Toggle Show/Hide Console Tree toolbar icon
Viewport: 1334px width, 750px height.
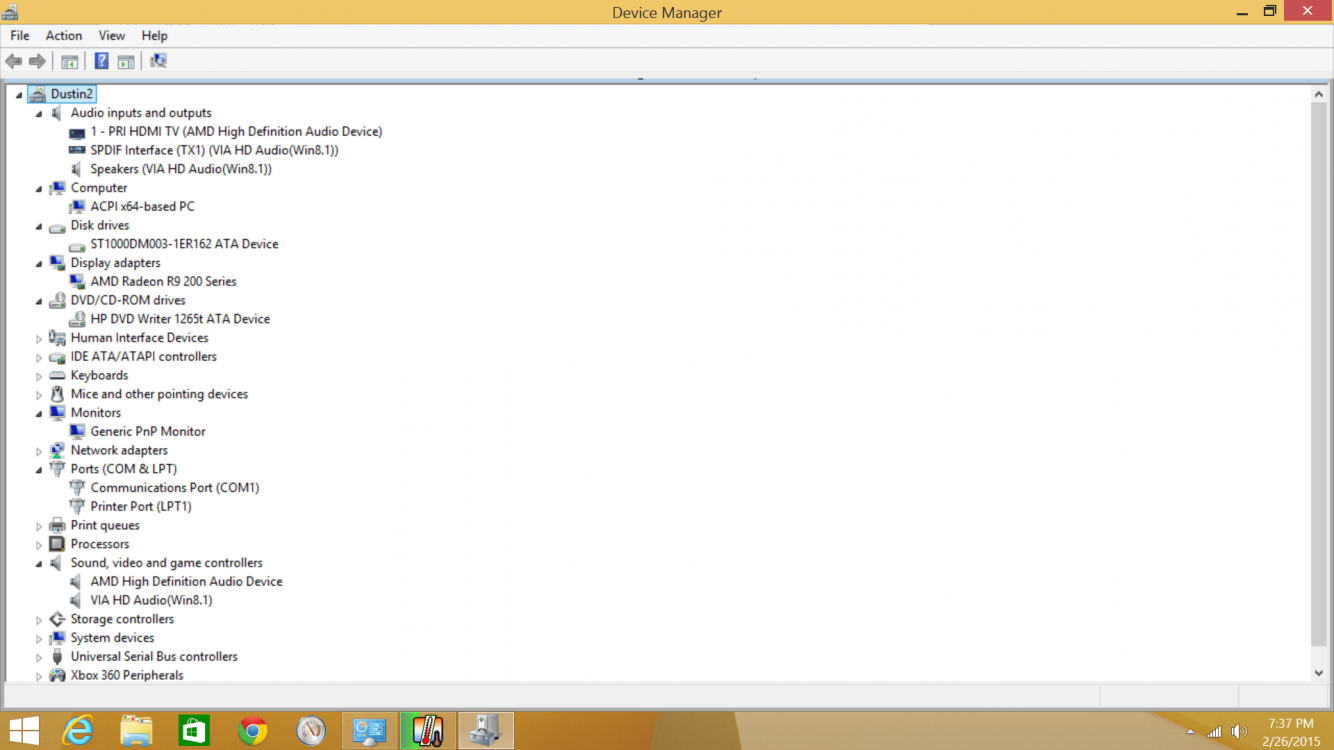(69, 61)
